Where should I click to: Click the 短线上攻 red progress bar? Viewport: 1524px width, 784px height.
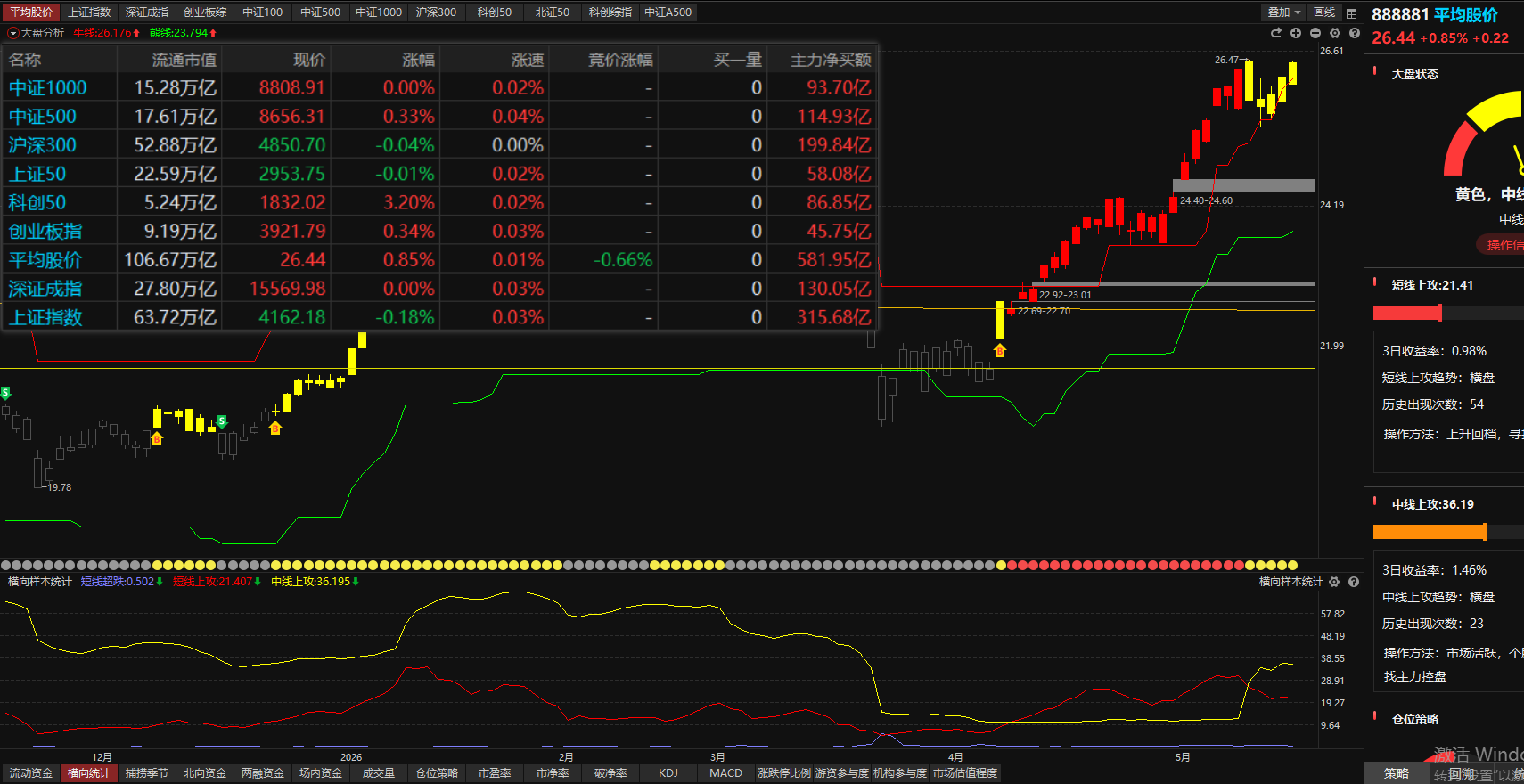[1407, 313]
